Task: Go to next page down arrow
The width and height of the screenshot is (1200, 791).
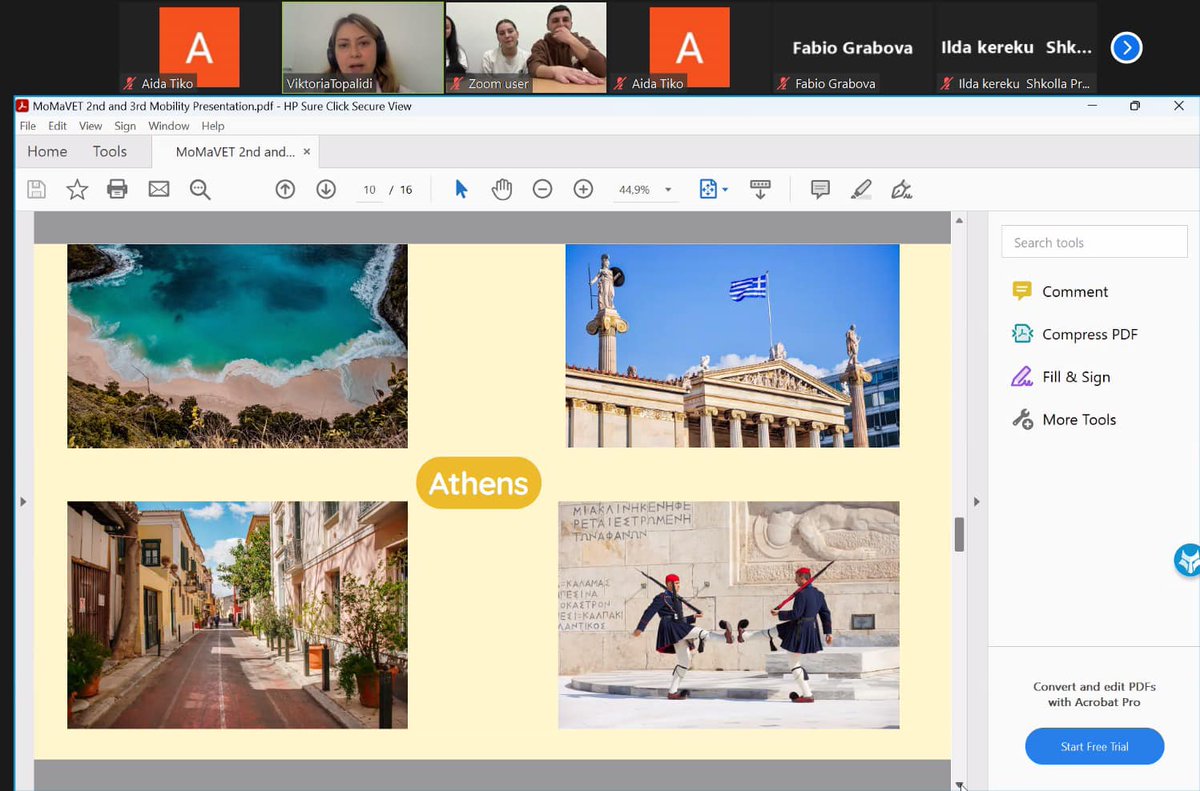Action: pos(326,189)
